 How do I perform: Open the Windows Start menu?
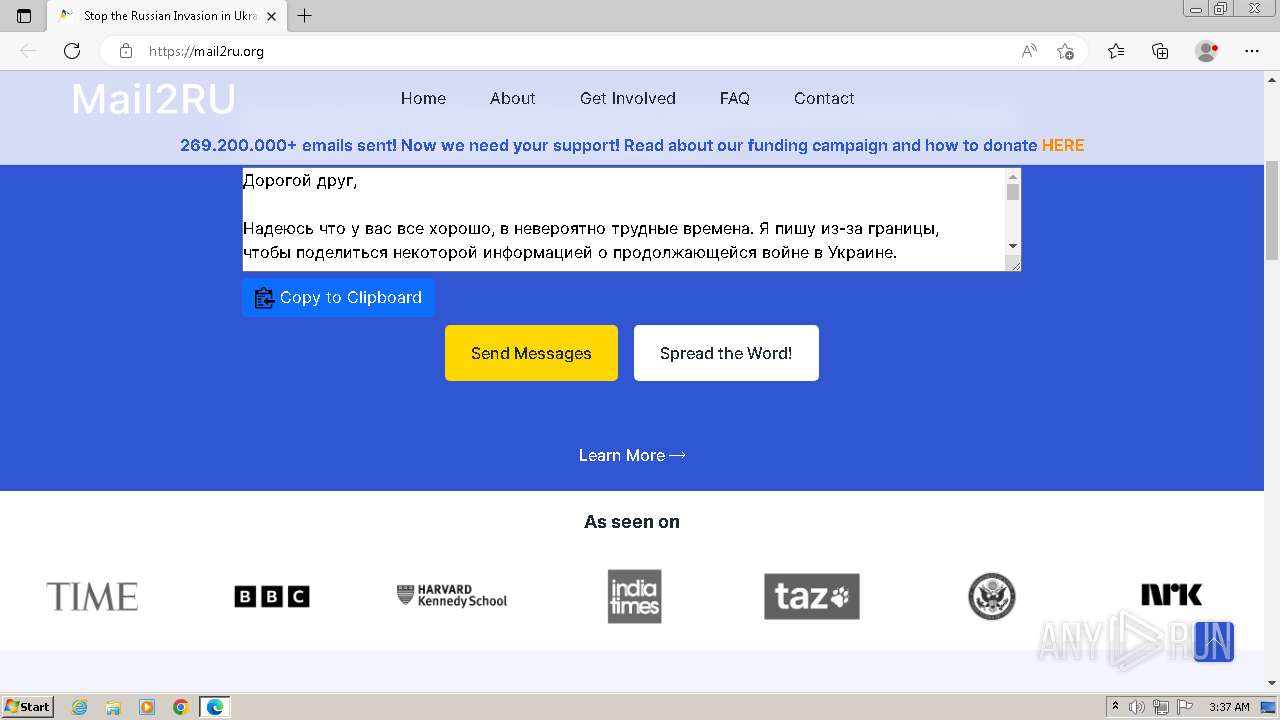27,707
